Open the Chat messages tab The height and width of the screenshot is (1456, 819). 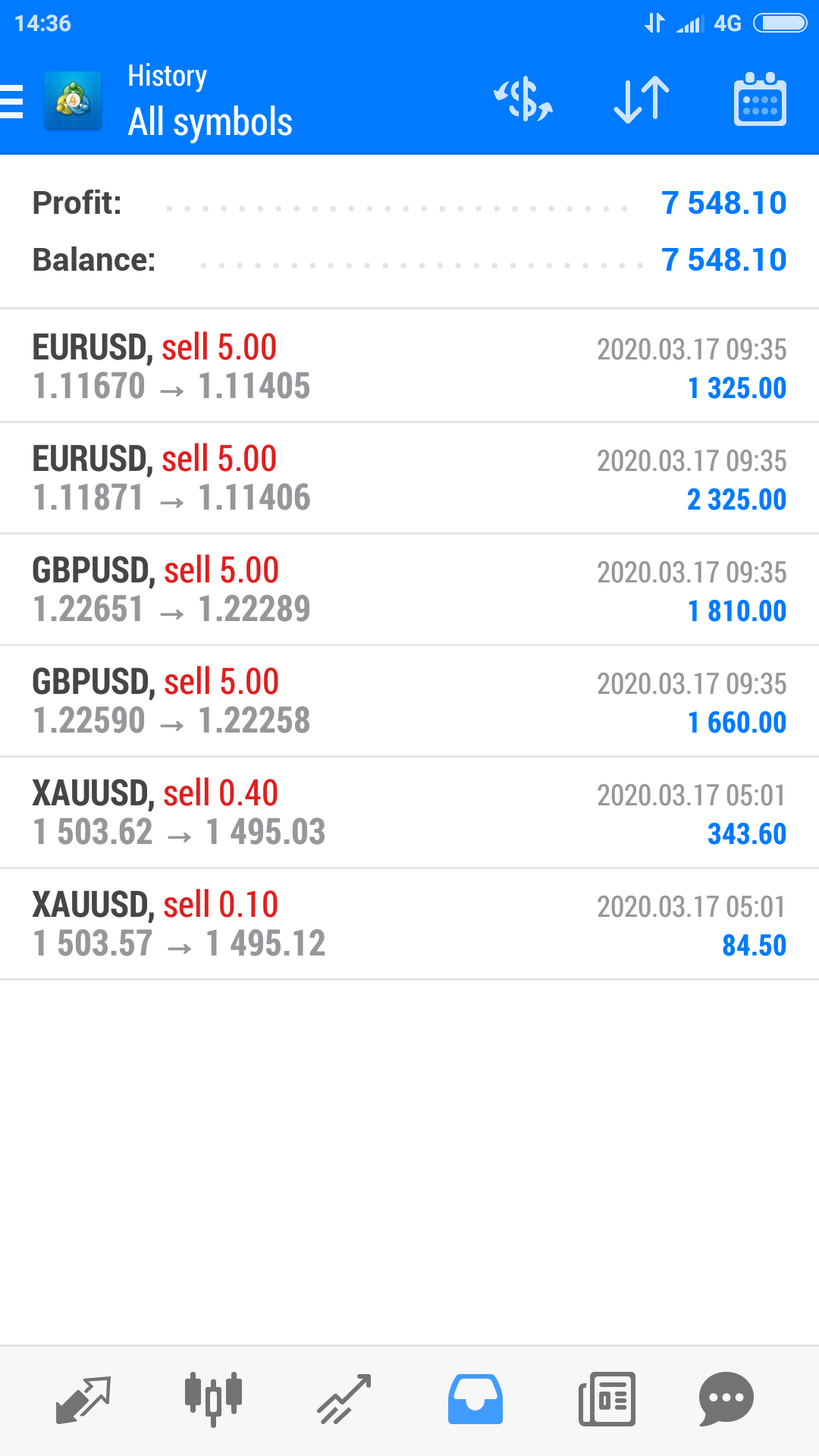[x=726, y=1399]
